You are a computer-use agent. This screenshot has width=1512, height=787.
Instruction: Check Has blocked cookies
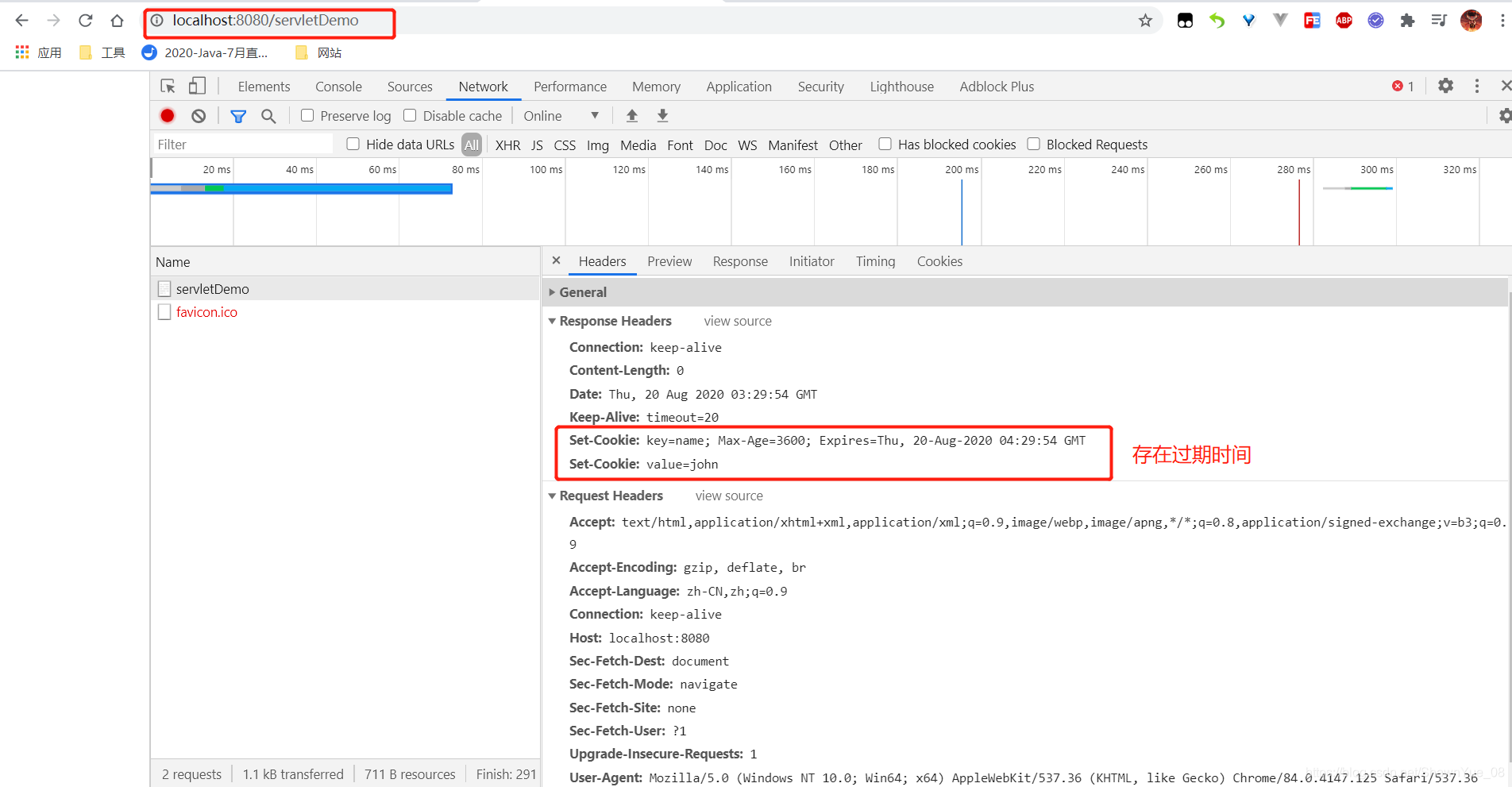pos(885,144)
